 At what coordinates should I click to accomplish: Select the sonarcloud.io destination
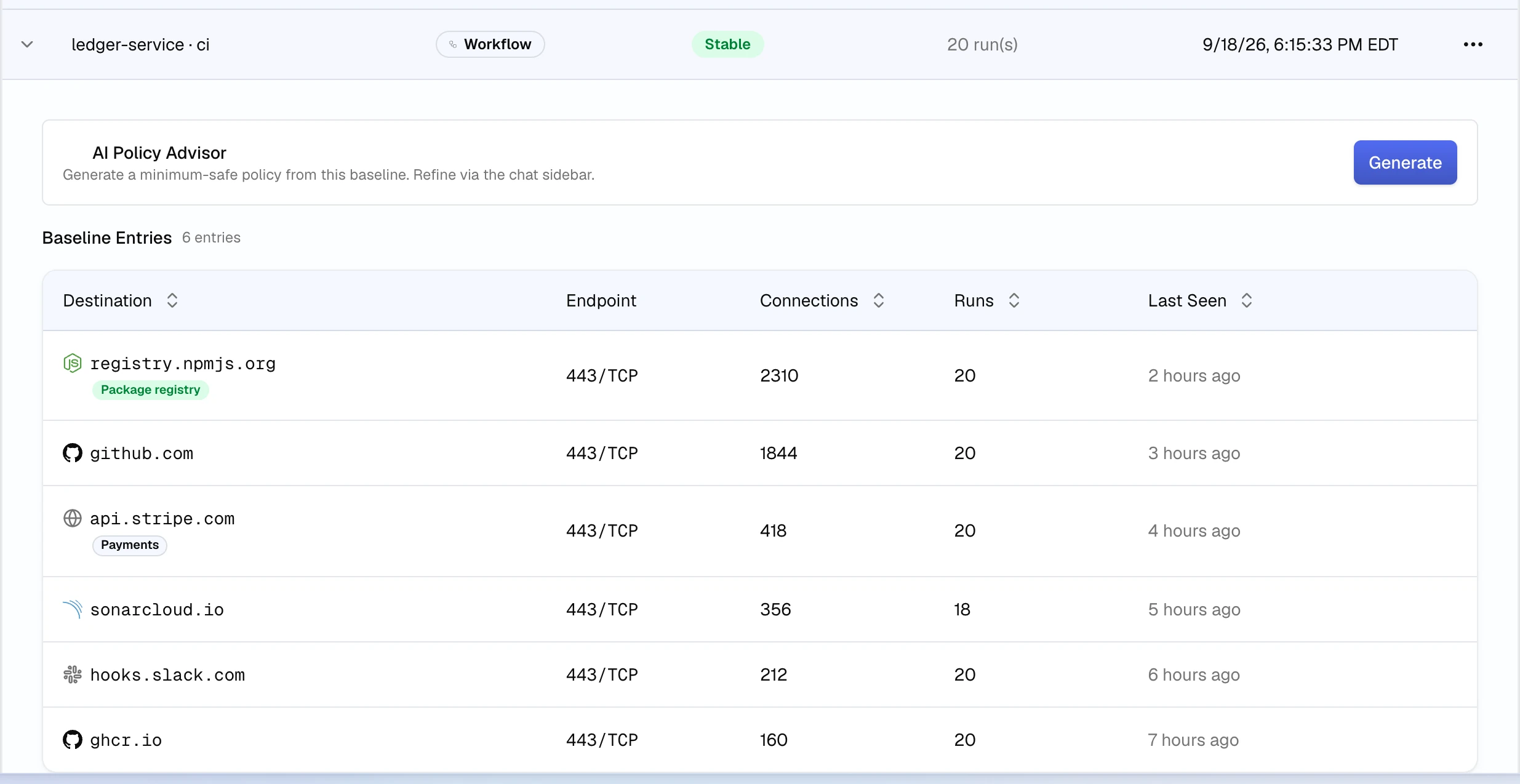pos(157,610)
